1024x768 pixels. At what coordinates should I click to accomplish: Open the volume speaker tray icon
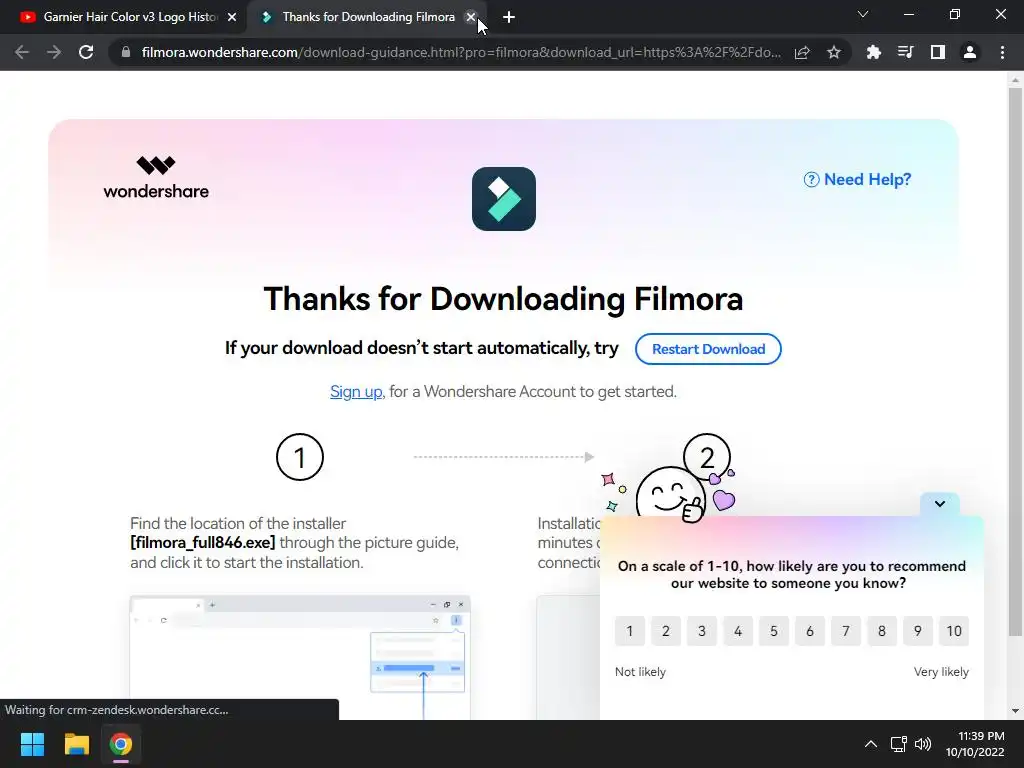tap(923, 744)
